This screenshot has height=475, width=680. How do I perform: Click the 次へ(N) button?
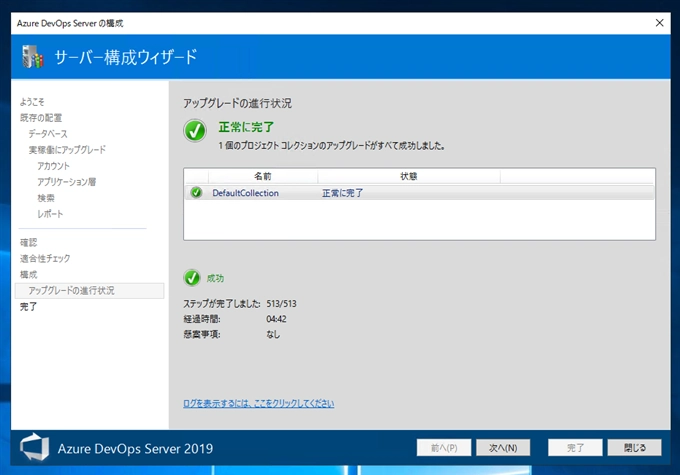coord(503,448)
